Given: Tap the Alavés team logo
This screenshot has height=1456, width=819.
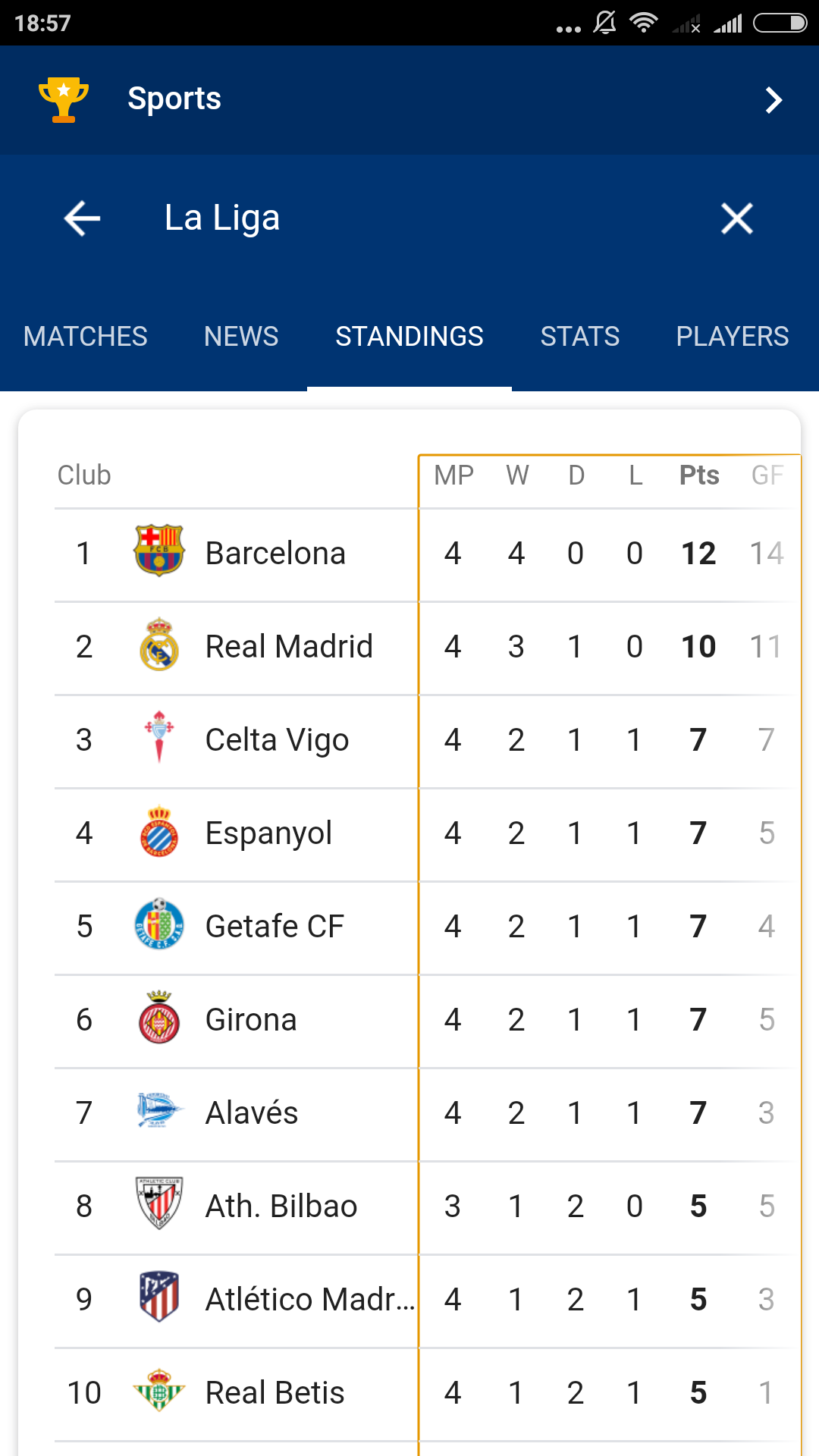Looking at the screenshot, I should coord(159,1111).
